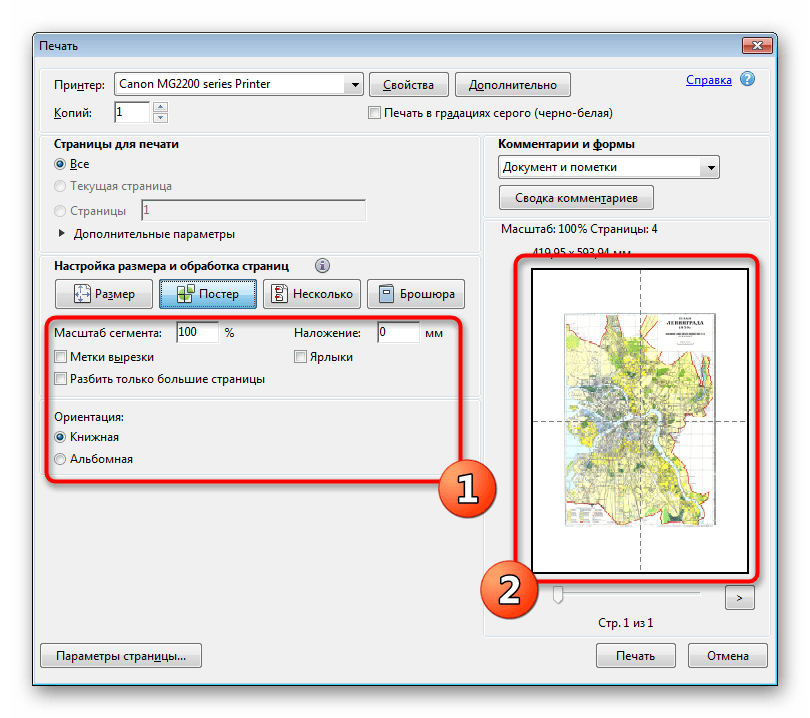The height and width of the screenshot is (718, 810).
Task: Click the blue help question mark icon
Action: (x=747, y=80)
